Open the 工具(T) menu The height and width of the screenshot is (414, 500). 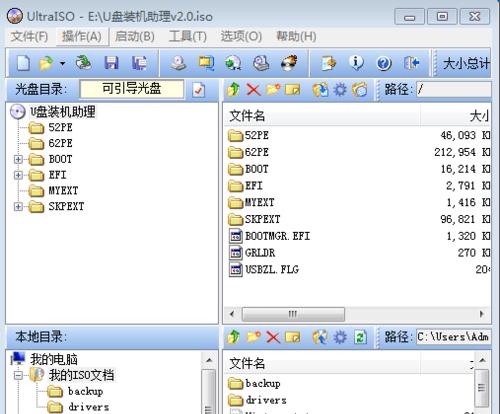coord(188,36)
